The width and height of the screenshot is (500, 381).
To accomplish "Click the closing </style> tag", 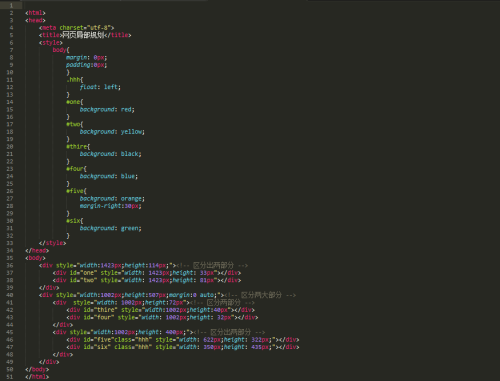I will tap(52, 243).
